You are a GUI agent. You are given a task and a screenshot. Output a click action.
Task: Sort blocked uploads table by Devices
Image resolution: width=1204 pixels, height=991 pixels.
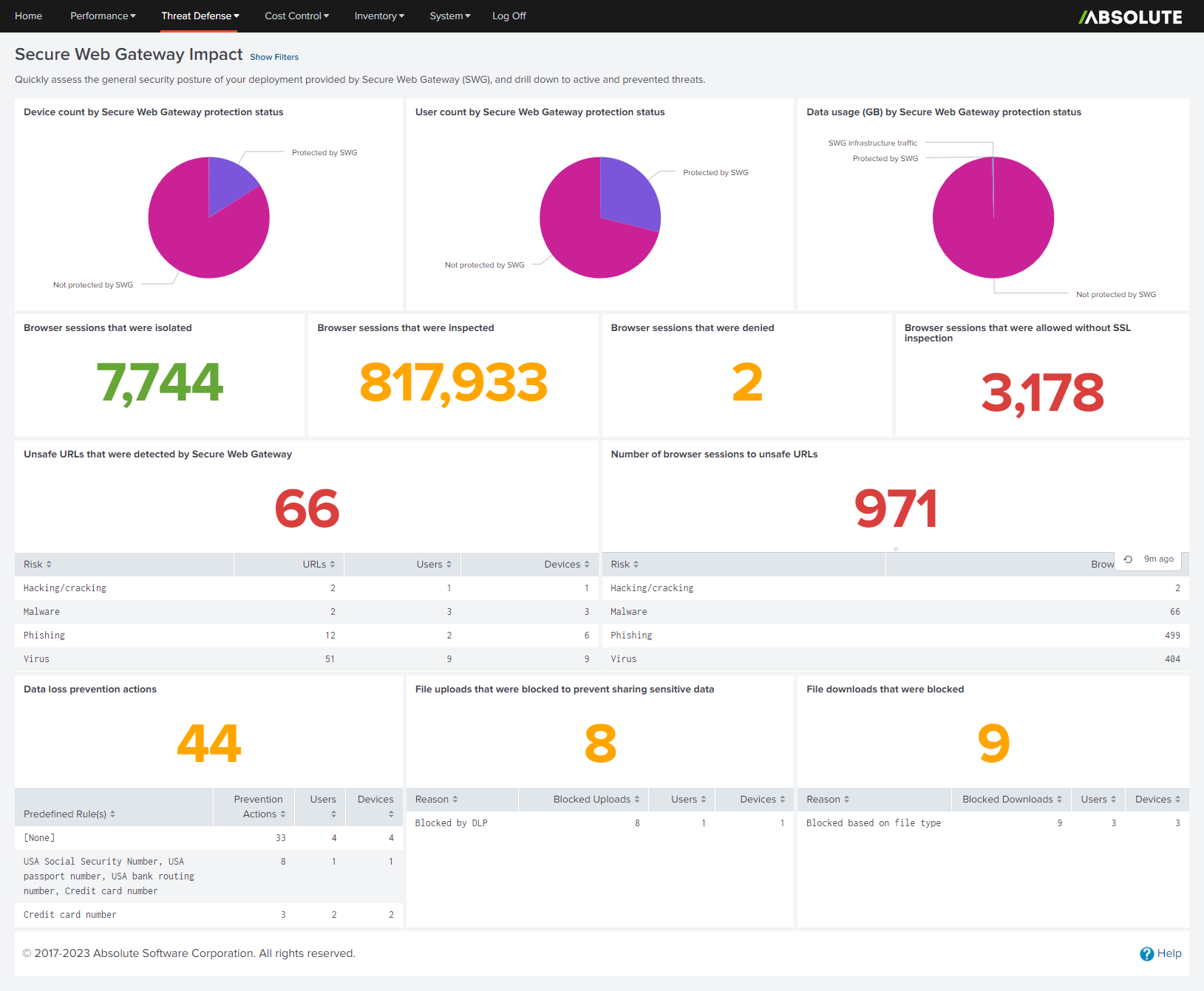pos(762,800)
